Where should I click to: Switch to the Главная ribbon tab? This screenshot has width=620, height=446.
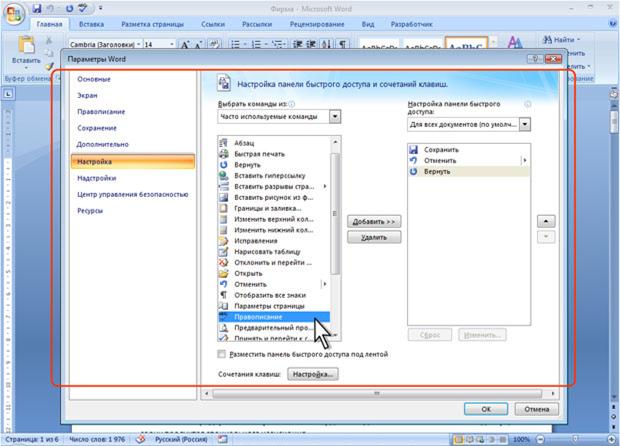coord(49,24)
